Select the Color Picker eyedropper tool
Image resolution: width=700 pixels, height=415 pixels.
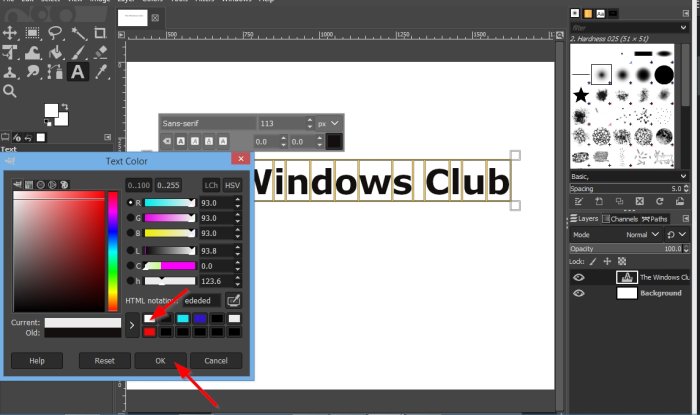100,72
